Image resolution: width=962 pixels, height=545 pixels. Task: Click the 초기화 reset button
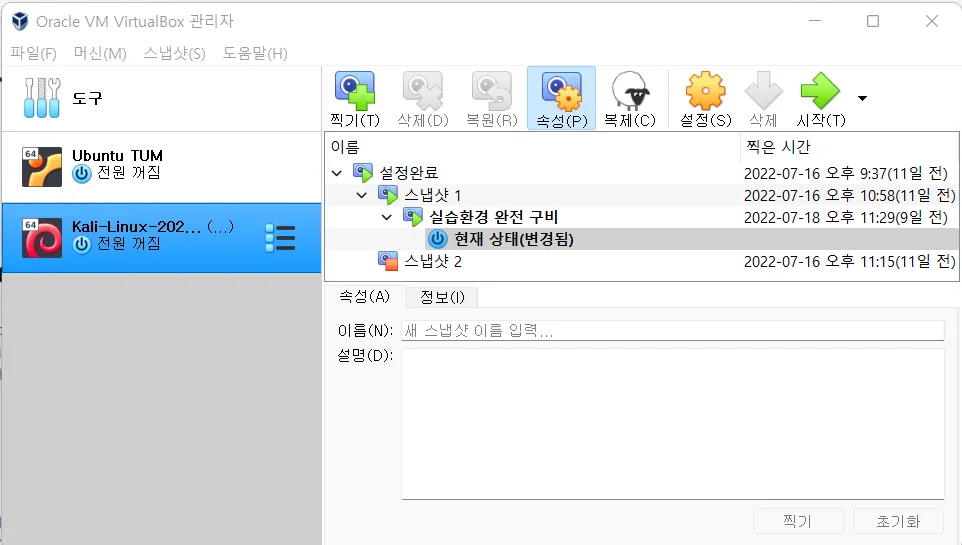pos(898,521)
